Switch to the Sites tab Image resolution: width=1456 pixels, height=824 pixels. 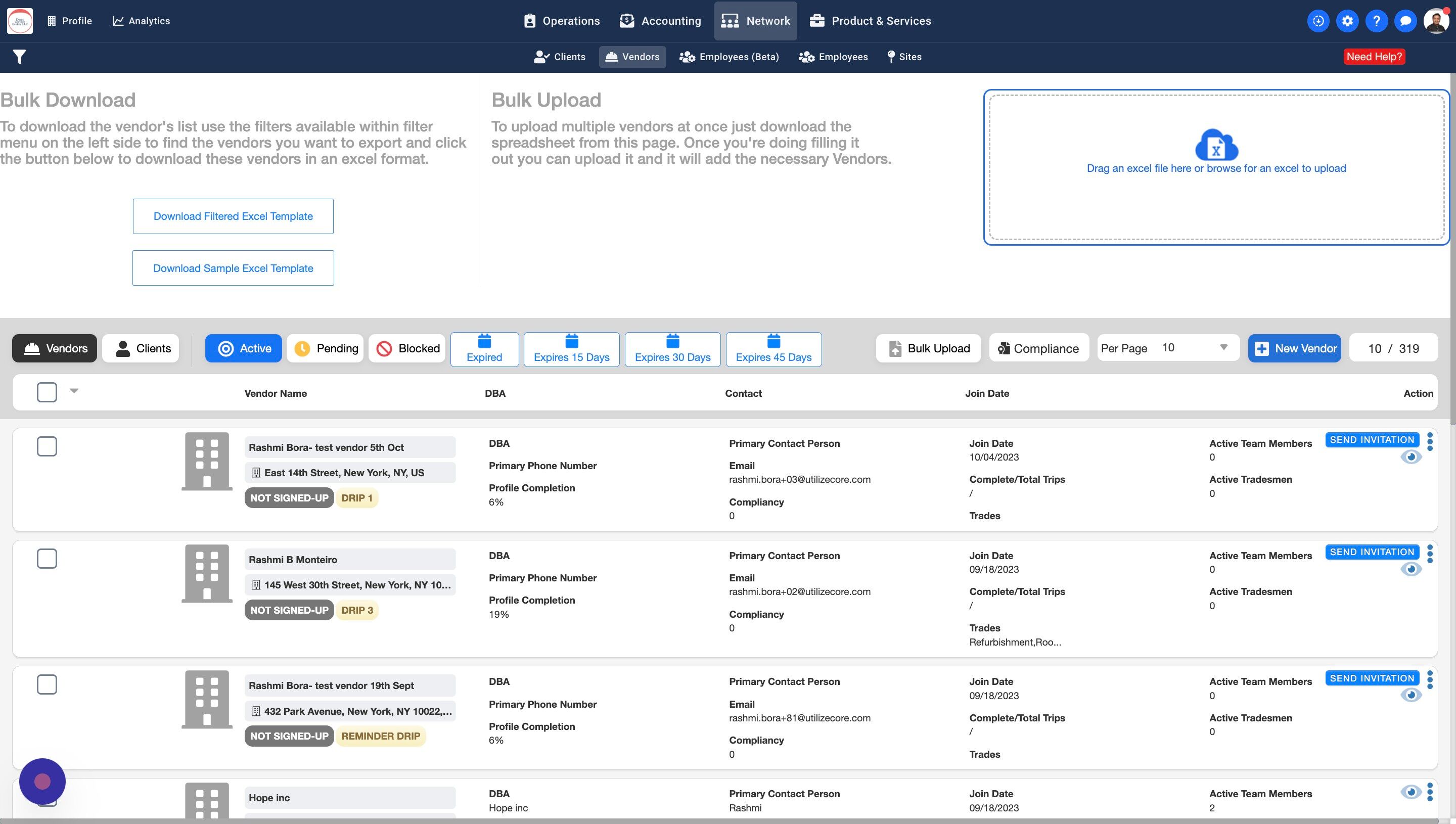coord(904,57)
